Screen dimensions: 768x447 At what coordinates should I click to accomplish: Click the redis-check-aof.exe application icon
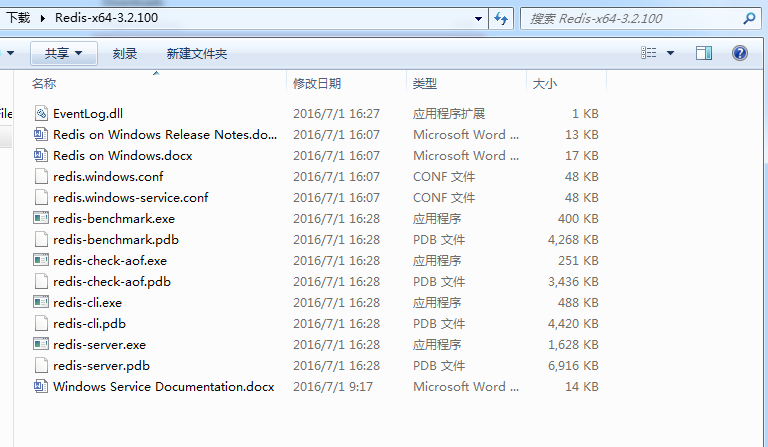[41, 260]
